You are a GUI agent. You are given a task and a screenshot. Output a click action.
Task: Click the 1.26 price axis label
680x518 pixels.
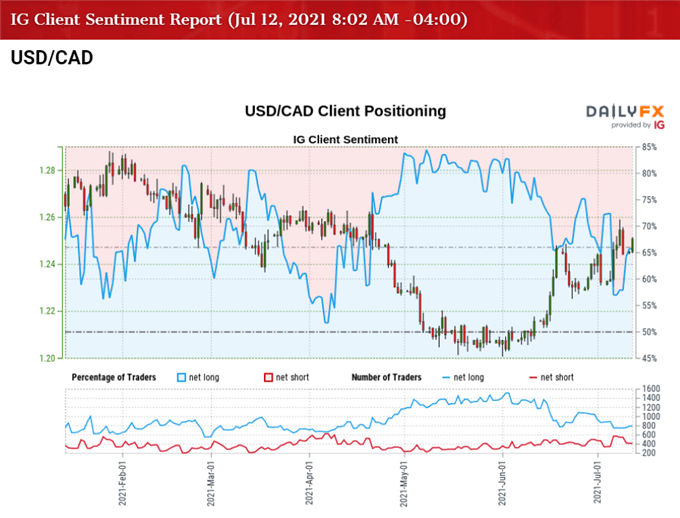click(x=48, y=217)
